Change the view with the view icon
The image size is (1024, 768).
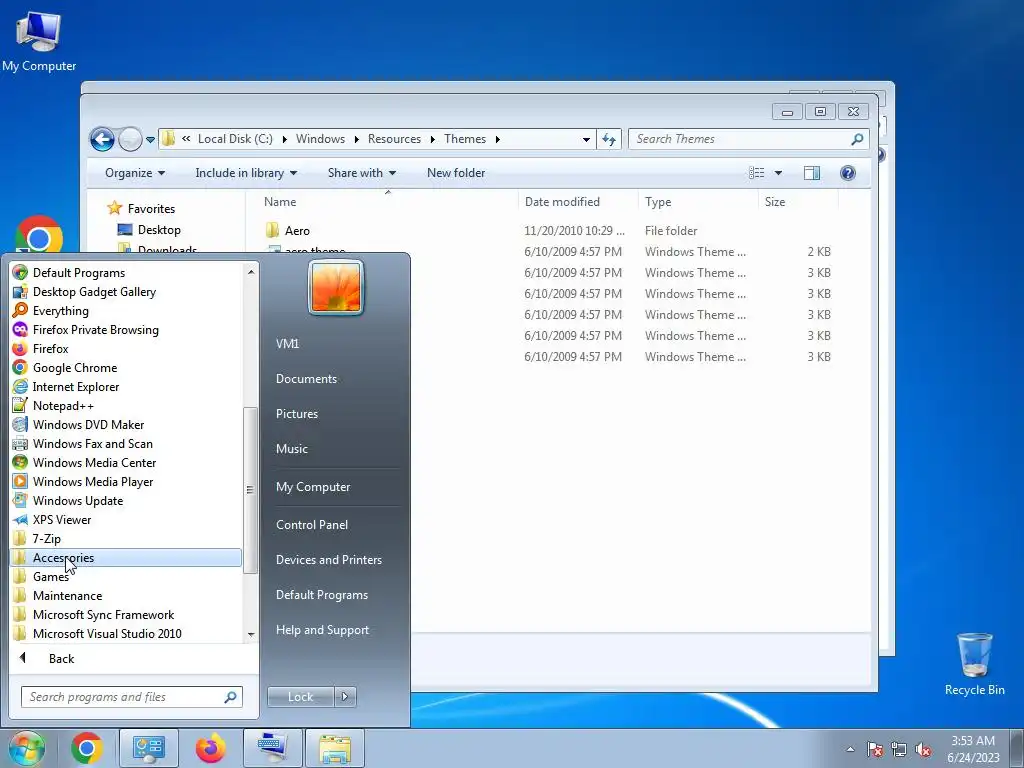756,173
